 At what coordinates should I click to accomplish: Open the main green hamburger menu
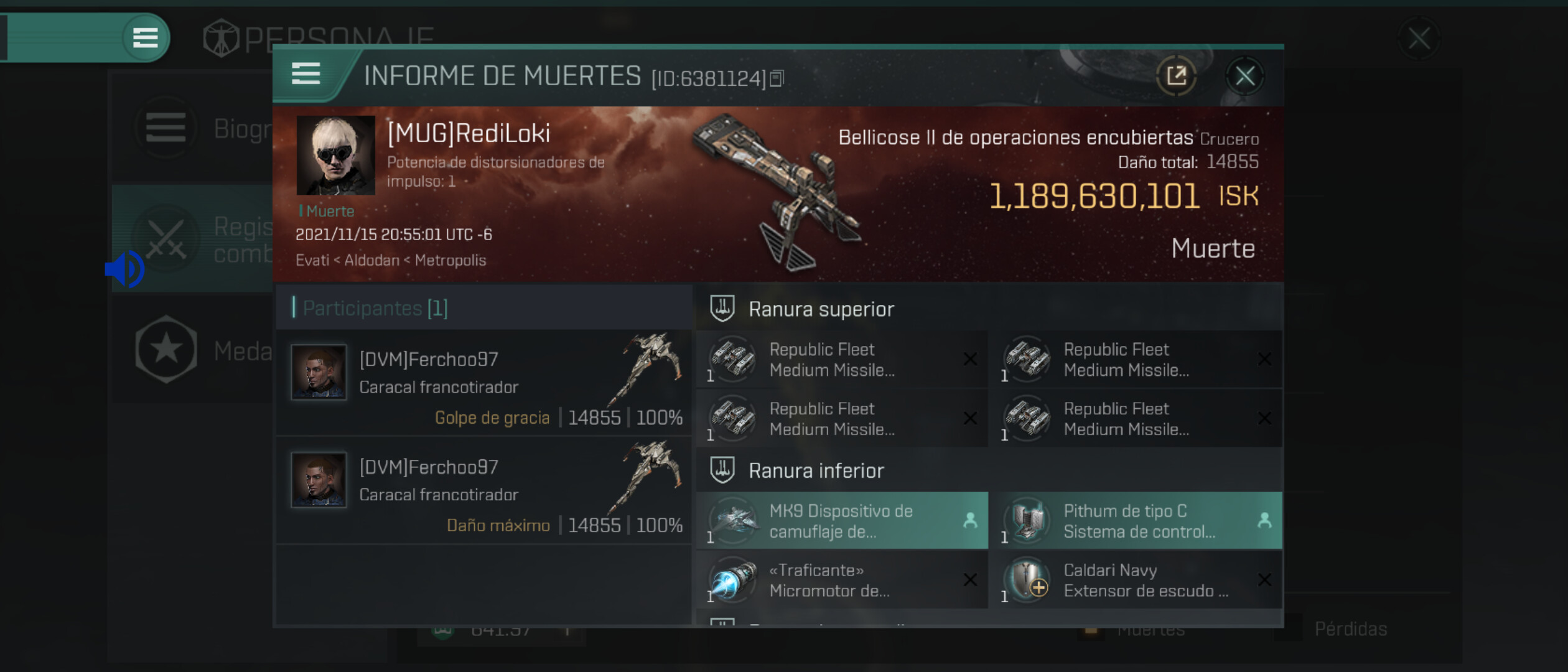[x=145, y=37]
